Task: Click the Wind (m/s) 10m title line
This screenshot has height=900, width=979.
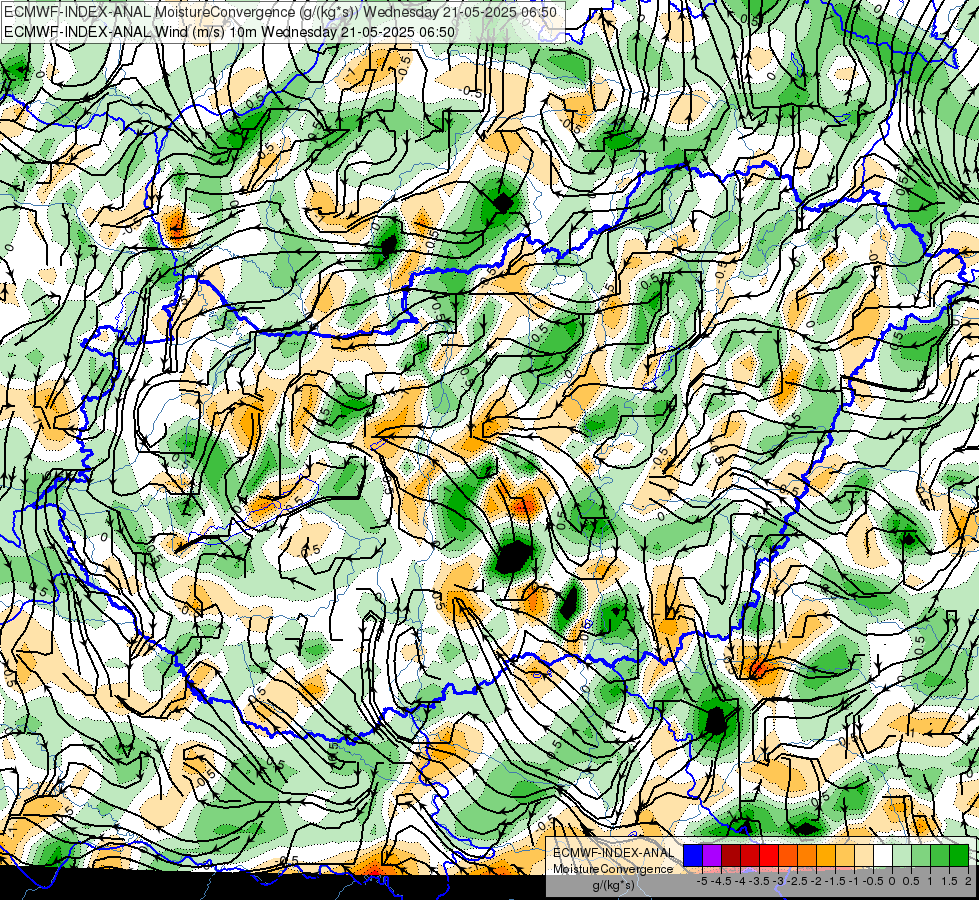Action: 229,32
